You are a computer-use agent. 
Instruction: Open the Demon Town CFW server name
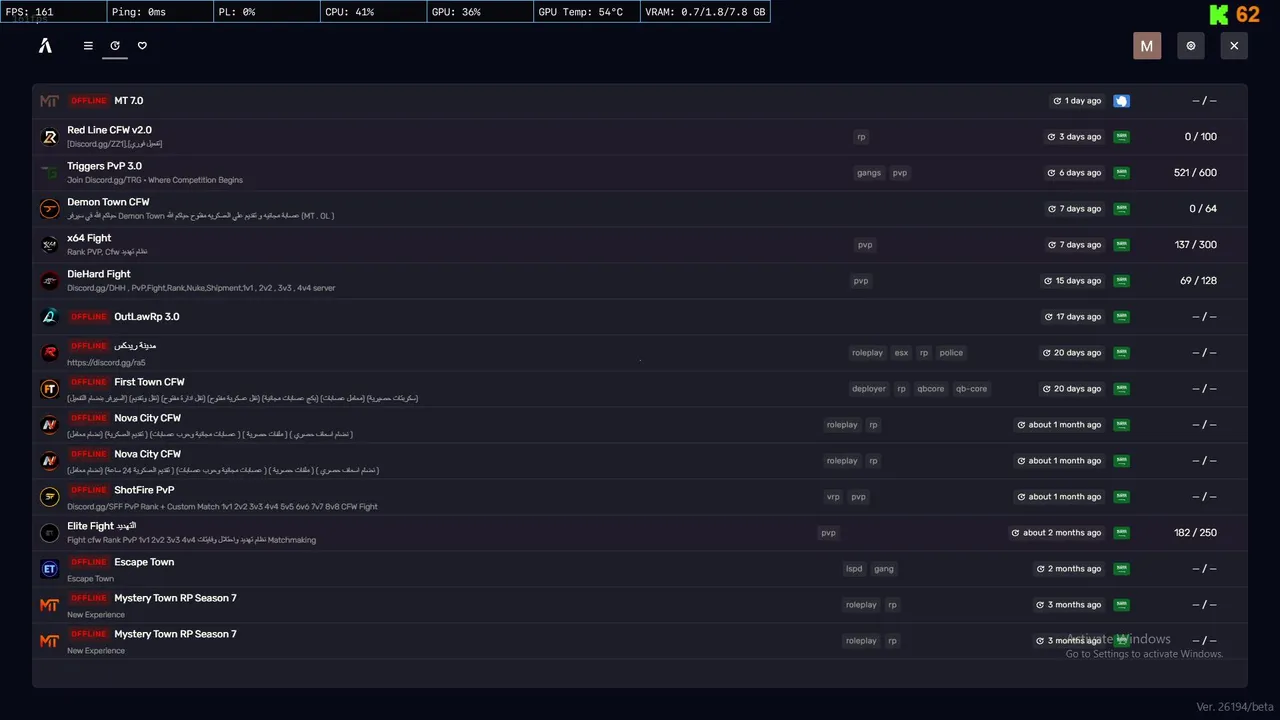[x=108, y=202]
